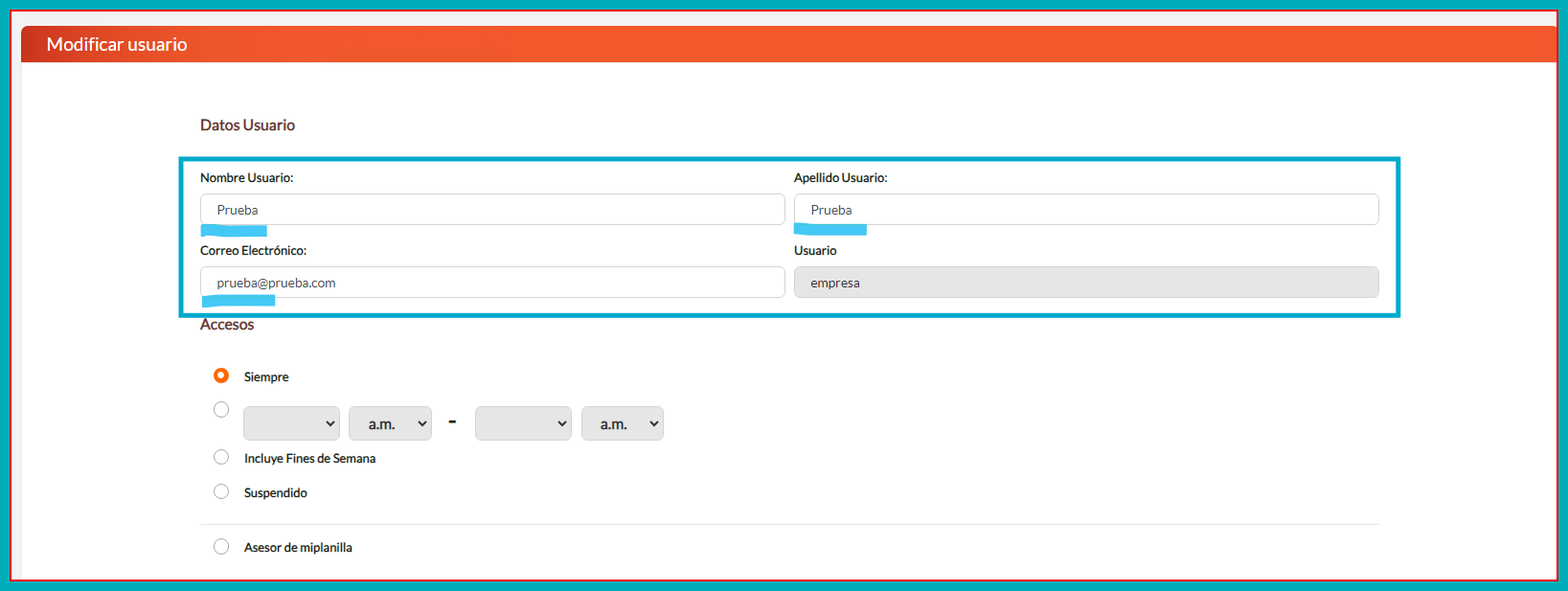Screen dimensions: 1568x591
Task: Choose the Incluye Fines de Semana radio option
Action: coord(221,458)
